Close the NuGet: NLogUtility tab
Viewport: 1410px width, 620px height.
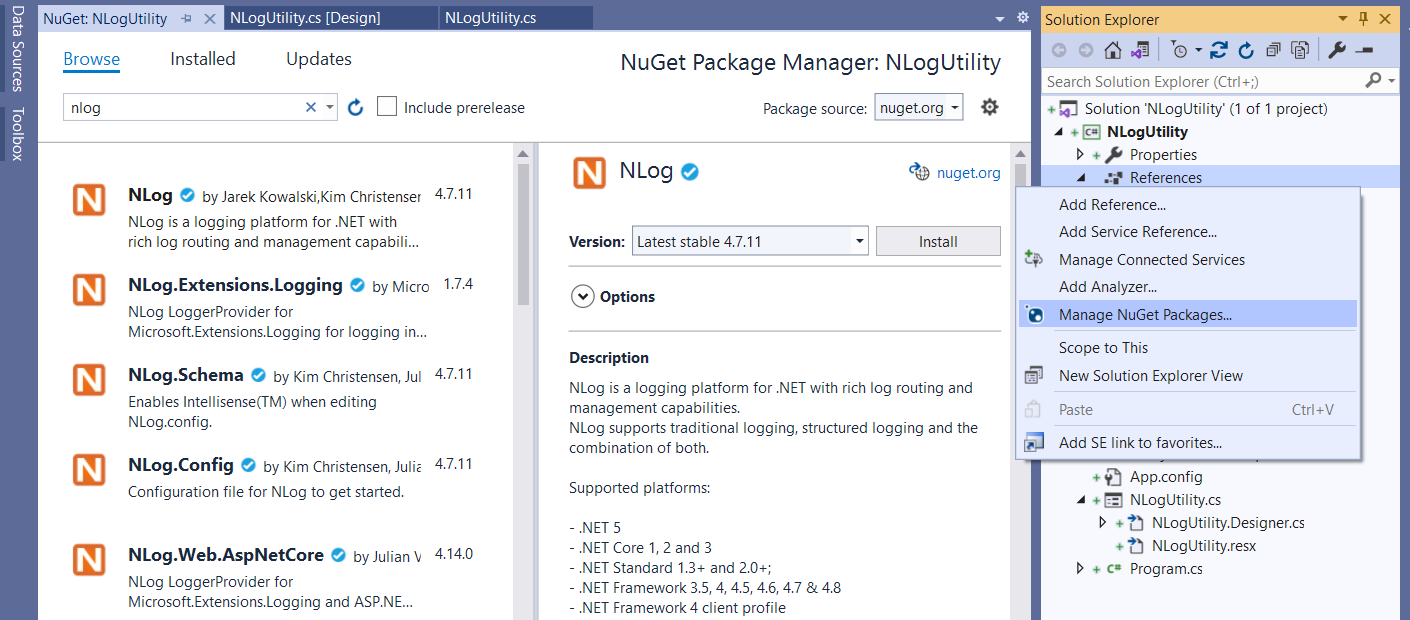coord(209,19)
